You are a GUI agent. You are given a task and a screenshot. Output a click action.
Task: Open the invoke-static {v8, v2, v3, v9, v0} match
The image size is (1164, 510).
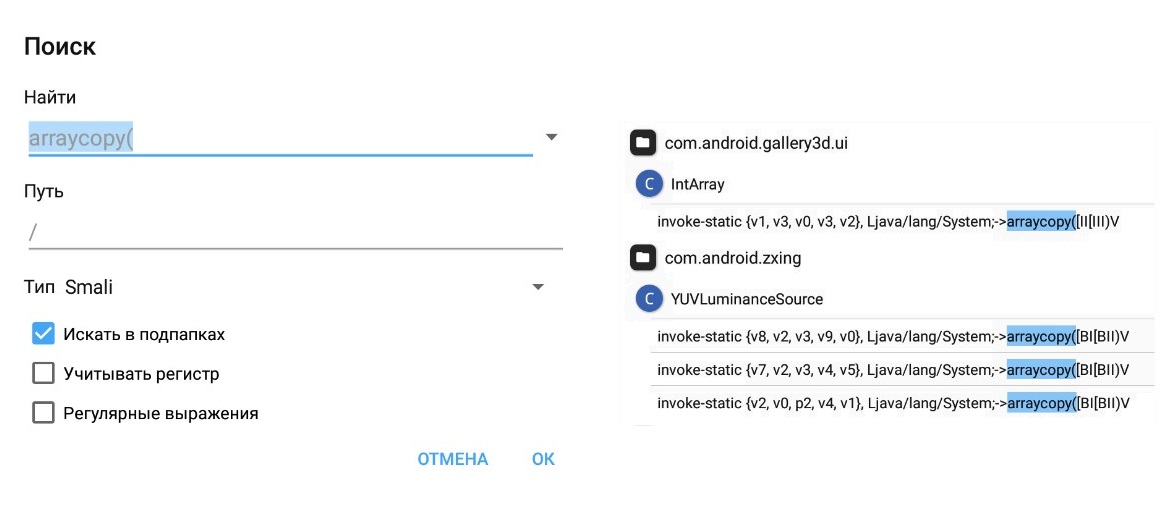tap(893, 336)
